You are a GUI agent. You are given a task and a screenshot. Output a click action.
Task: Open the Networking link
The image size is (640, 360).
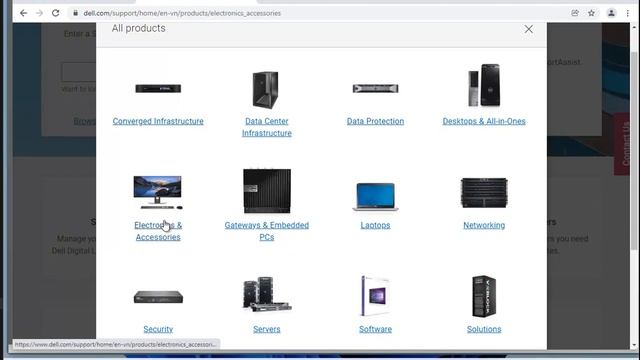(484, 225)
